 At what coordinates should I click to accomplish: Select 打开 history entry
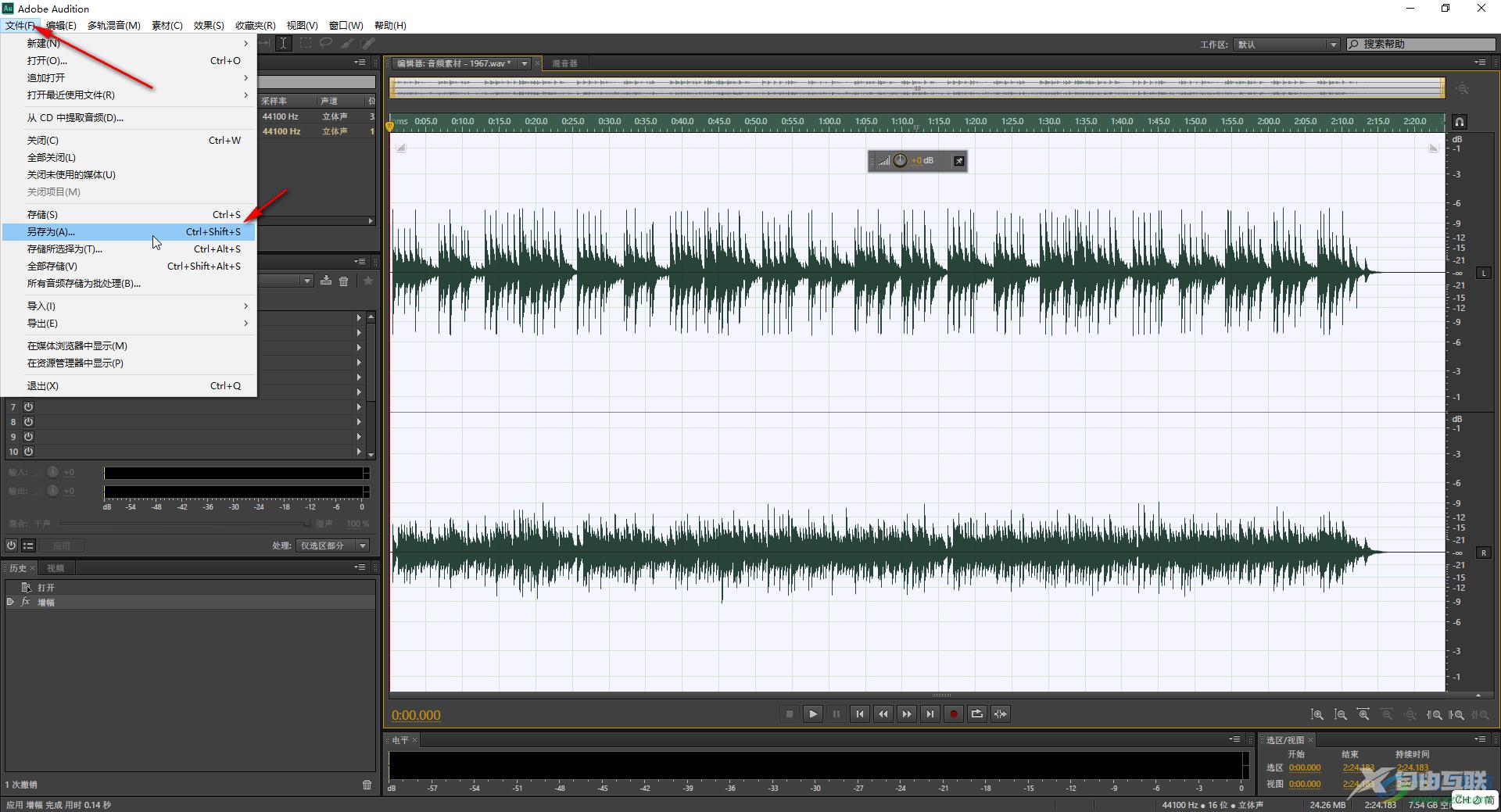tap(190, 588)
